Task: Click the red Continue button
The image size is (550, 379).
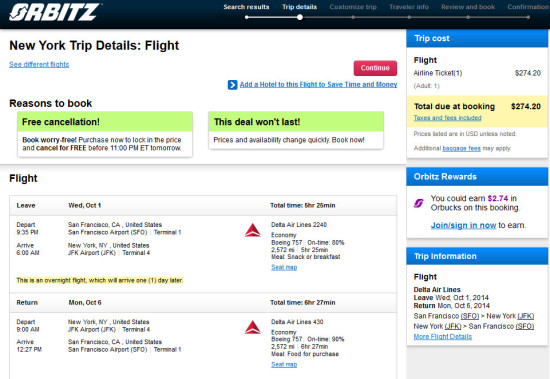Action: coord(375,68)
